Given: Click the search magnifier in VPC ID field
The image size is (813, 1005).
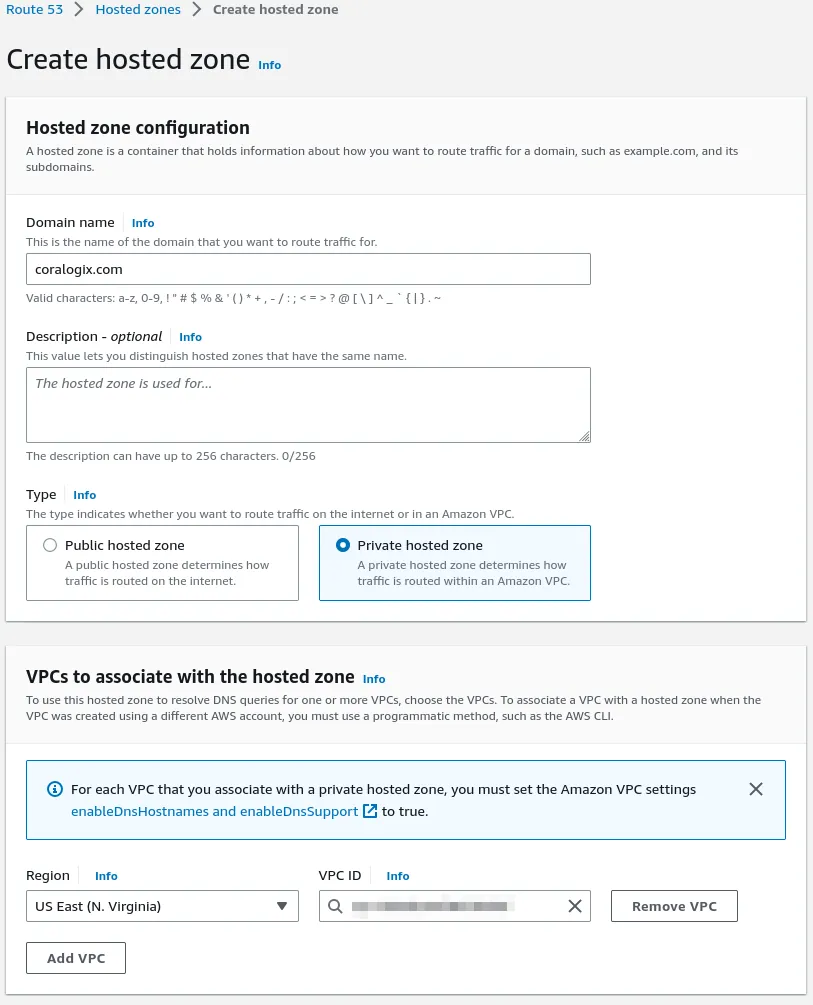Looking at the screenshot, I should pyautogui.click(x=335, y=906).
